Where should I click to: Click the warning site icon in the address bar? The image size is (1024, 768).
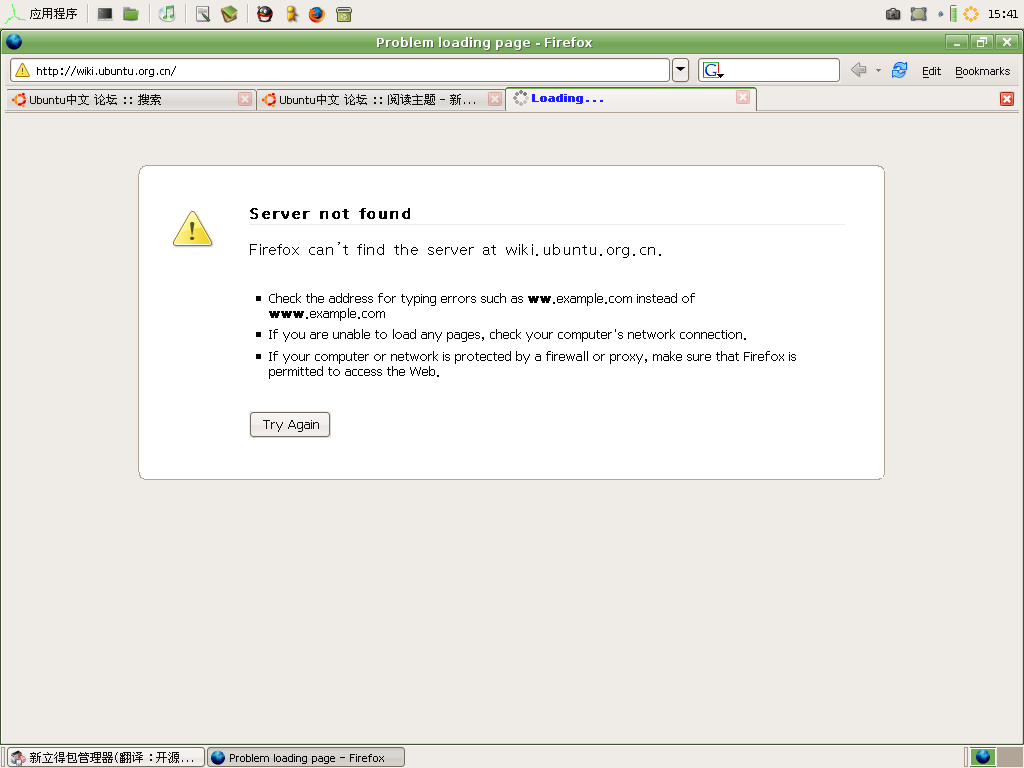click(x=22, y=71)
